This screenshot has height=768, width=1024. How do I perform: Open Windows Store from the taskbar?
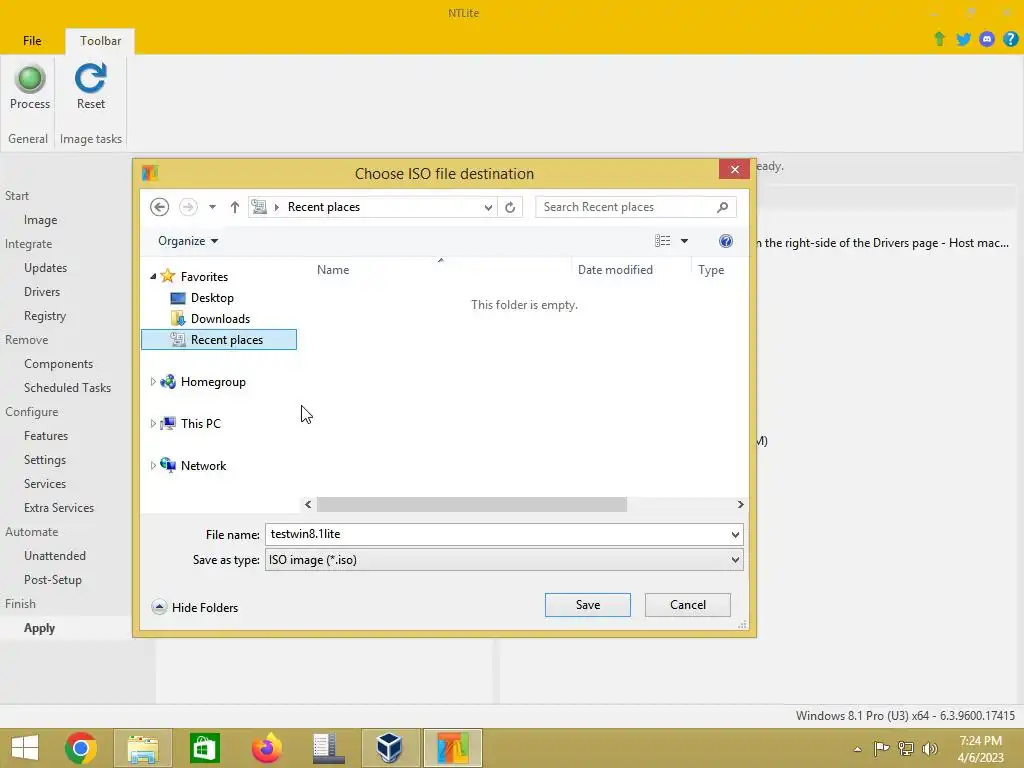(204, 748)
